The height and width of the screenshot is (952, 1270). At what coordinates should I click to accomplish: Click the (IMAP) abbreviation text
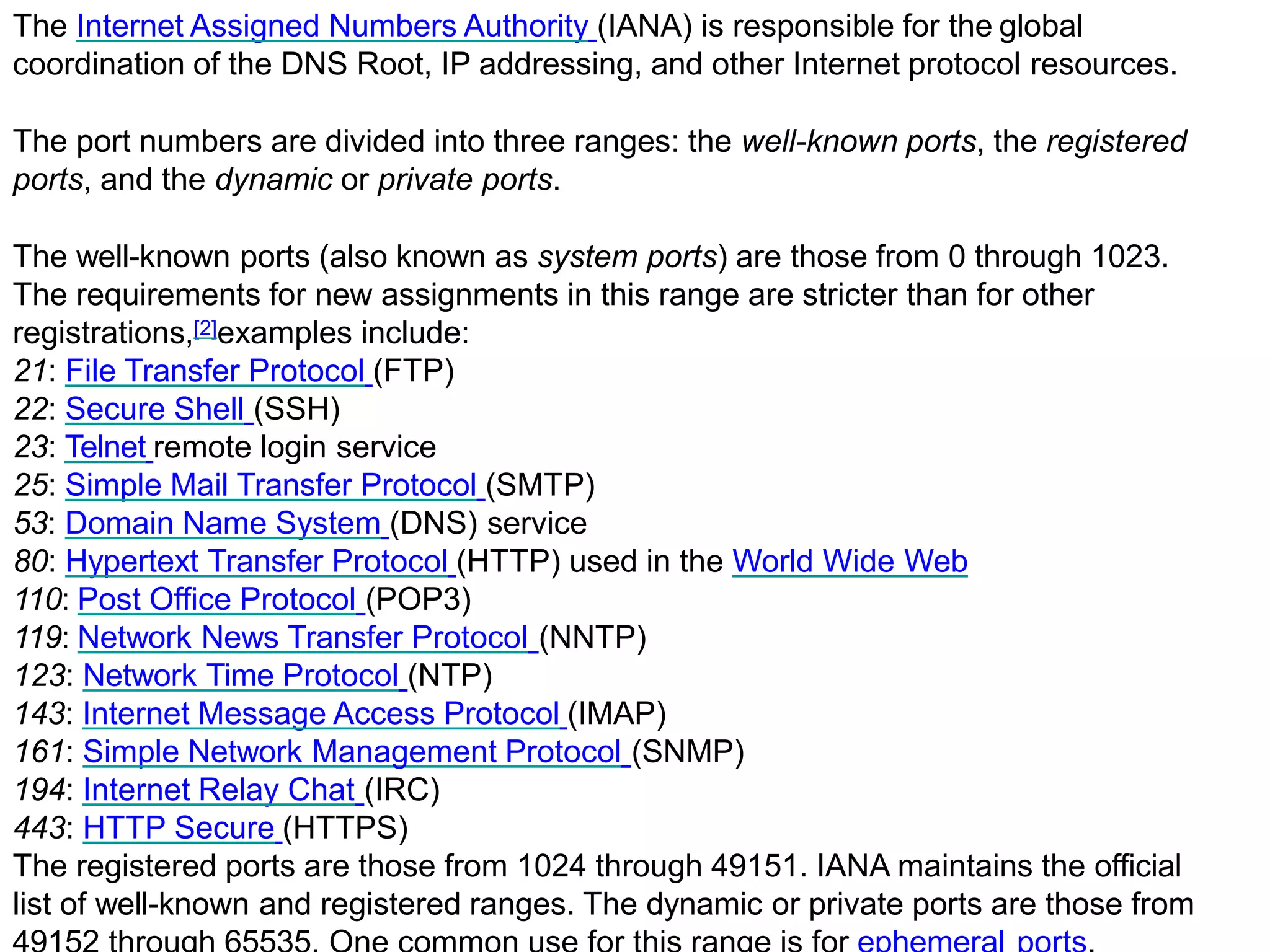pos(617,714)
